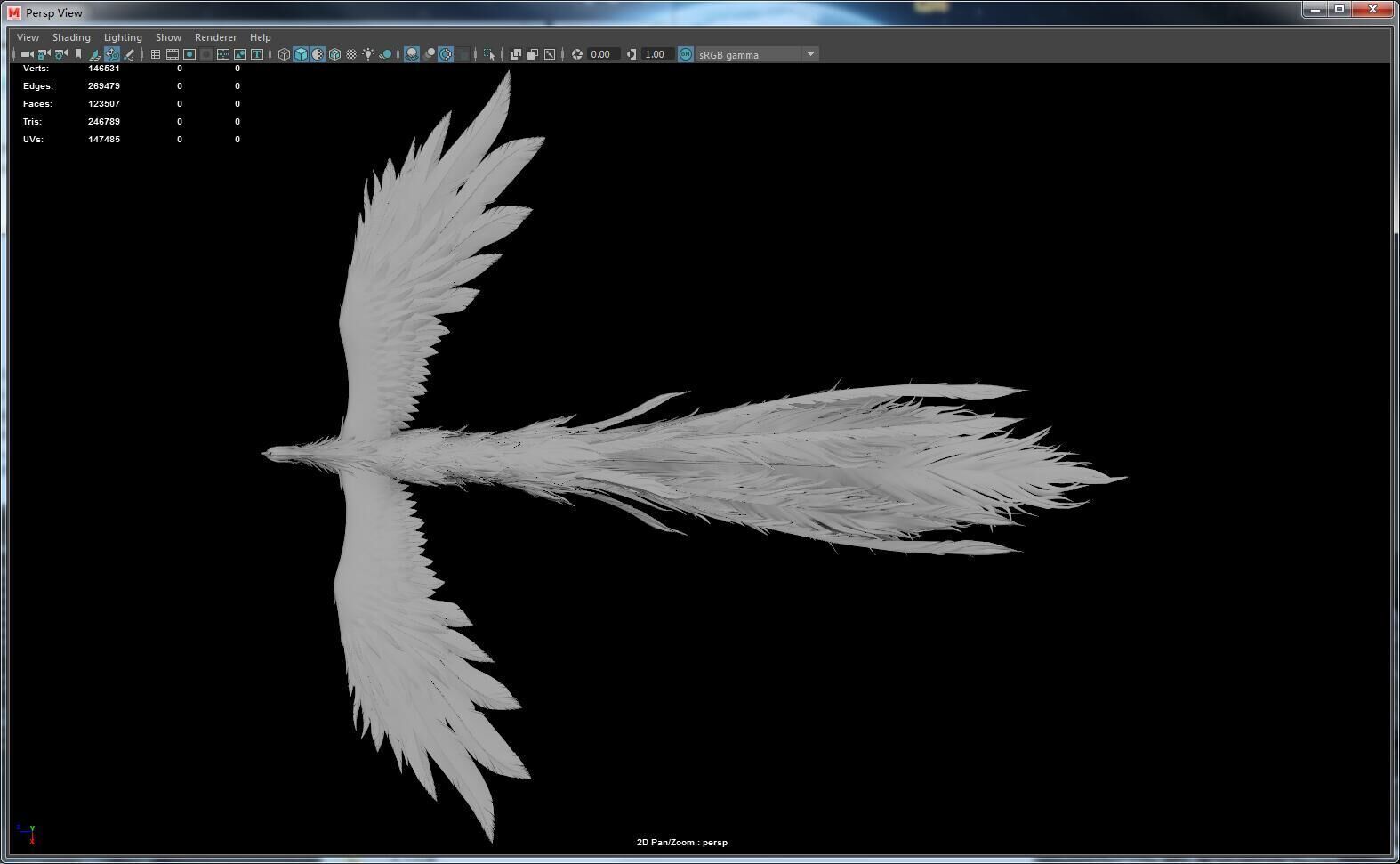Open Camera Attributes icon

[60, 54]
